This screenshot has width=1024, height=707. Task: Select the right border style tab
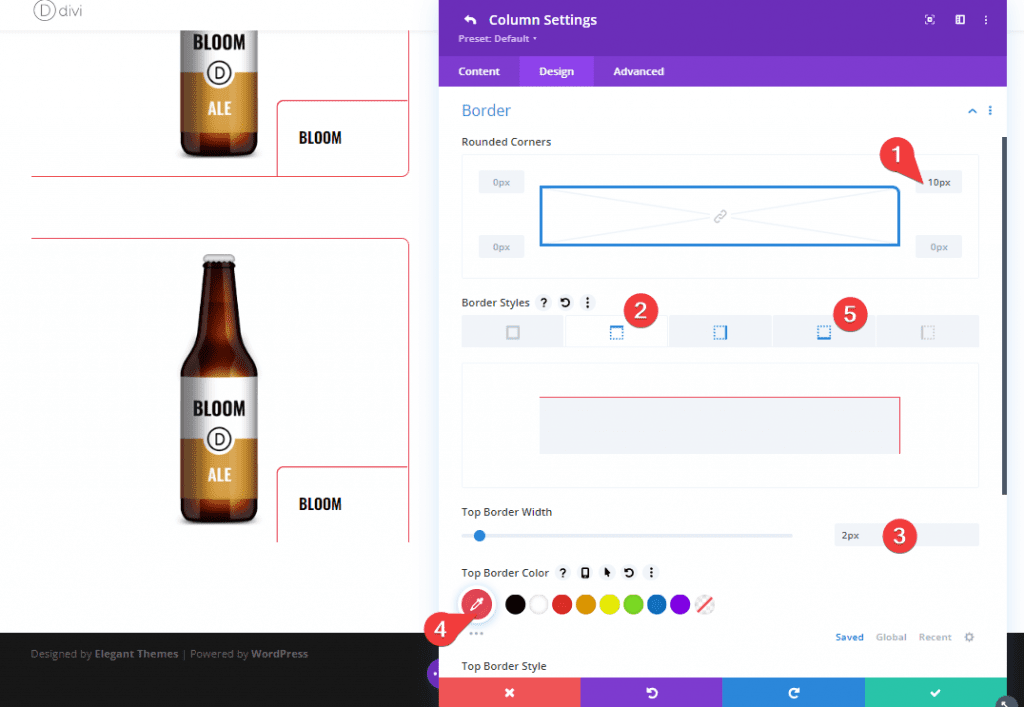pyautogui.click(x=720, y=332)
